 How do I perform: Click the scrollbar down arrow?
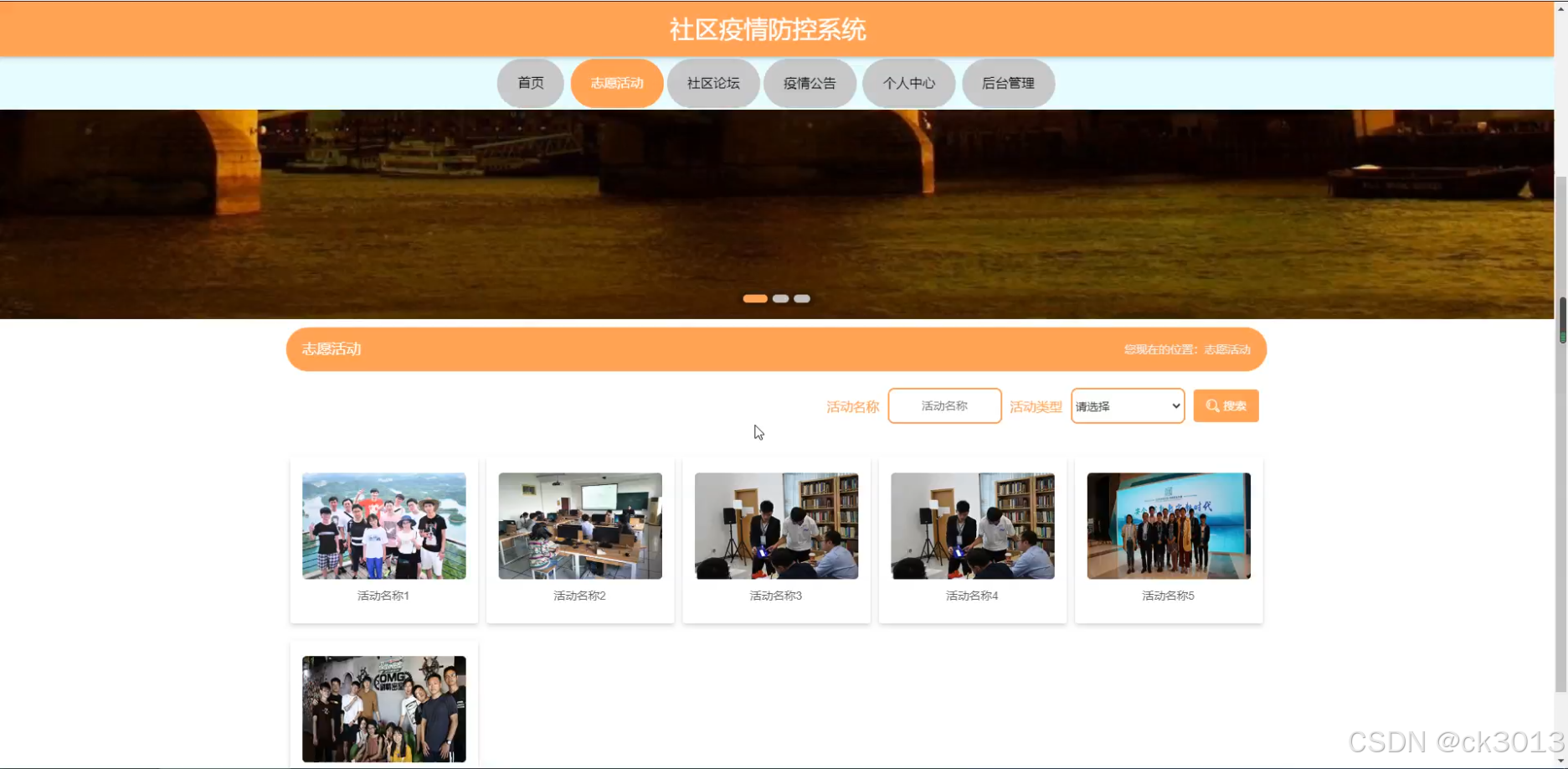[x=1561, y=761]
